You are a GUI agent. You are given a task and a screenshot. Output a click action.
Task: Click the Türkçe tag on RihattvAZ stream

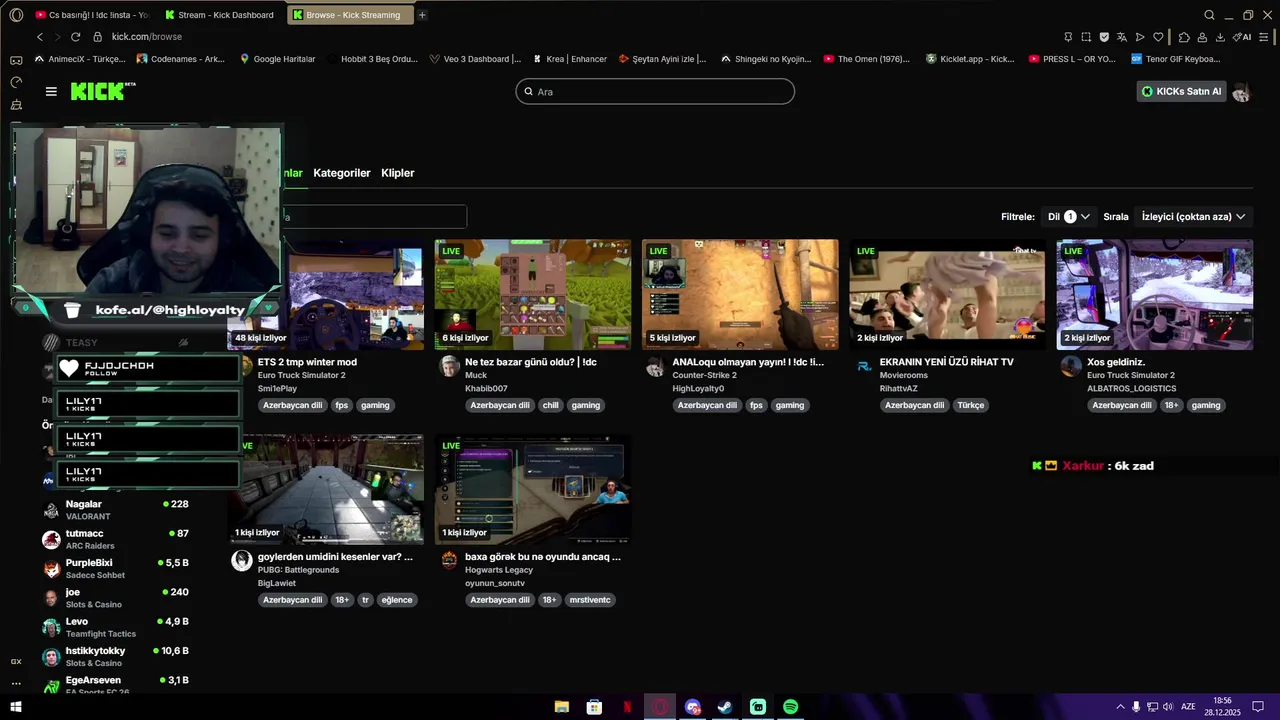click(971, 406)
